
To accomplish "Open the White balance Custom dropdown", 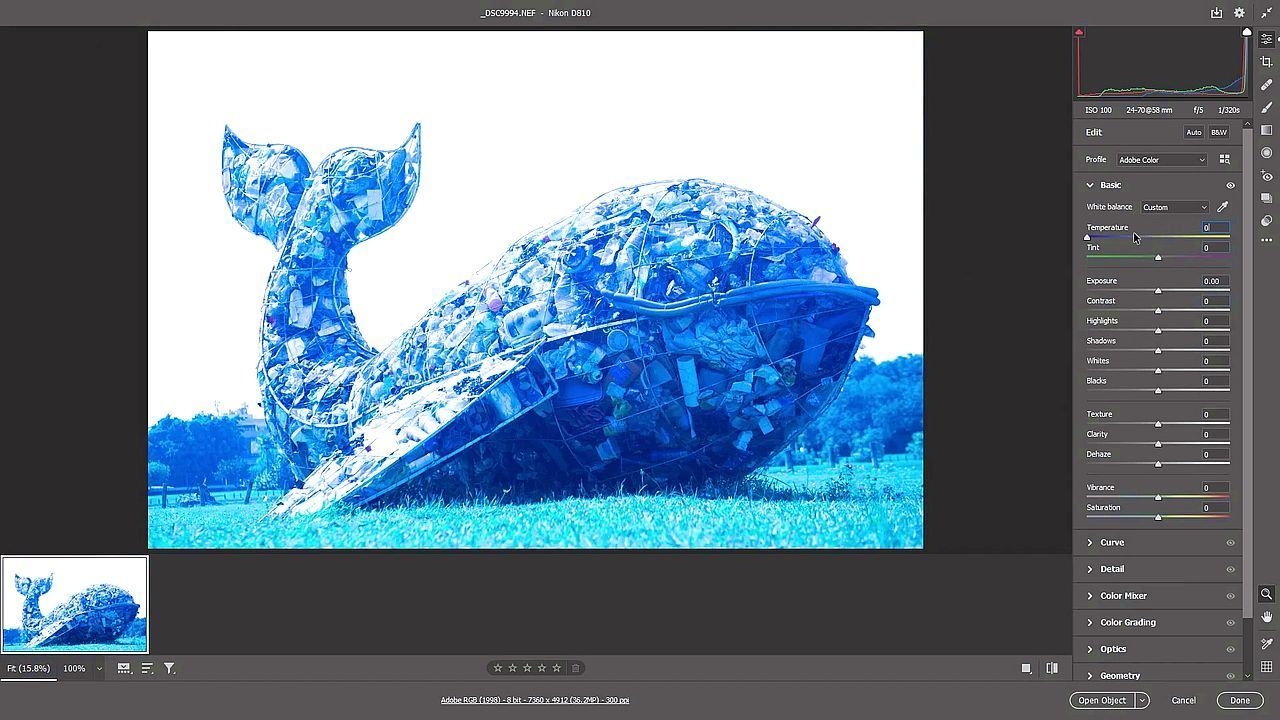I will pos(1175,207).
